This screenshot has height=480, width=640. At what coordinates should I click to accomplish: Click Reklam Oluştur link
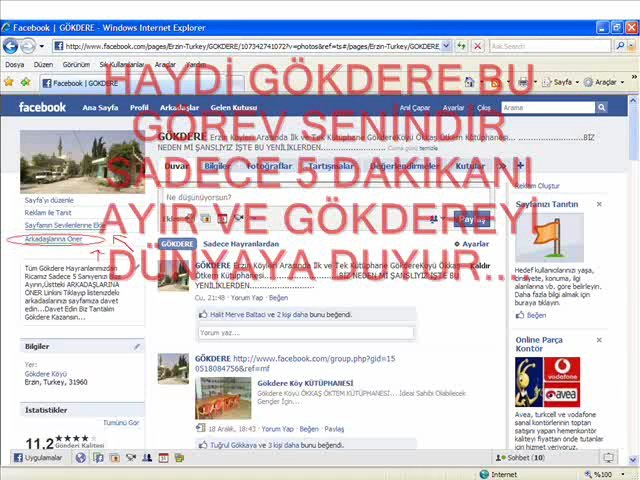(x=537, y=186)
